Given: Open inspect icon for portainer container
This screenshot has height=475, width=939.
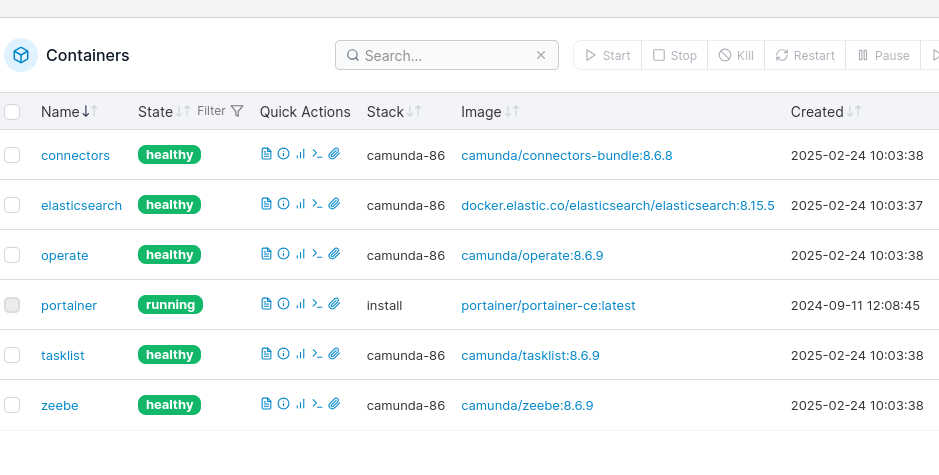Looking at the screenshot, I should 283,304.
